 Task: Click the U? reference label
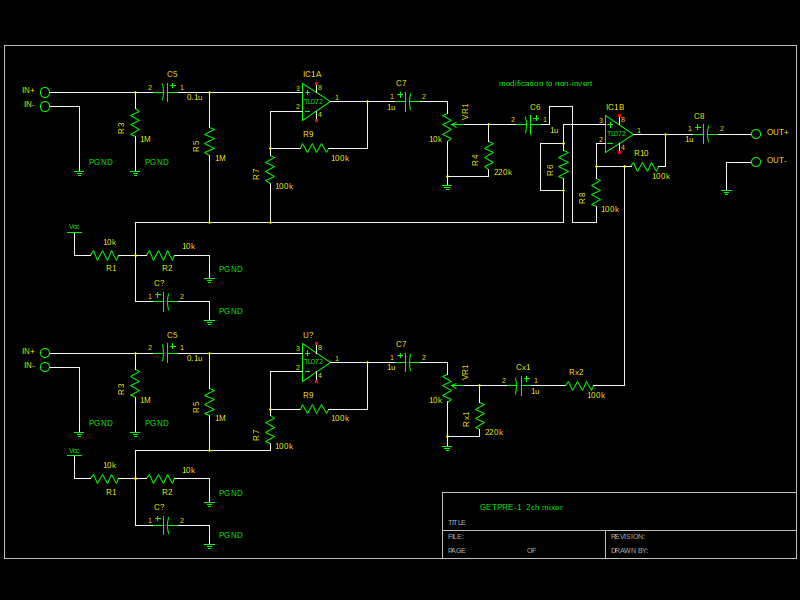click(x=308, y=335)
